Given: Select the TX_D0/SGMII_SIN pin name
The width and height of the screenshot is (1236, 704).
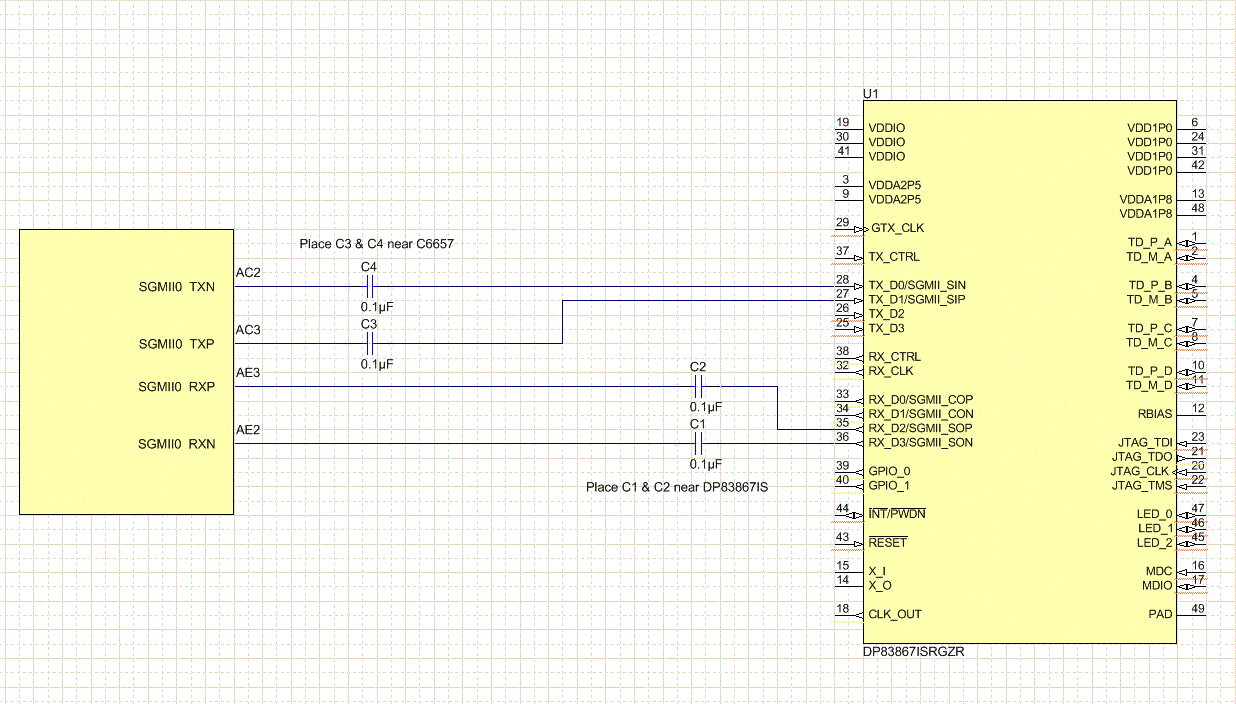Looking at the screenshot, I should 917,285.
